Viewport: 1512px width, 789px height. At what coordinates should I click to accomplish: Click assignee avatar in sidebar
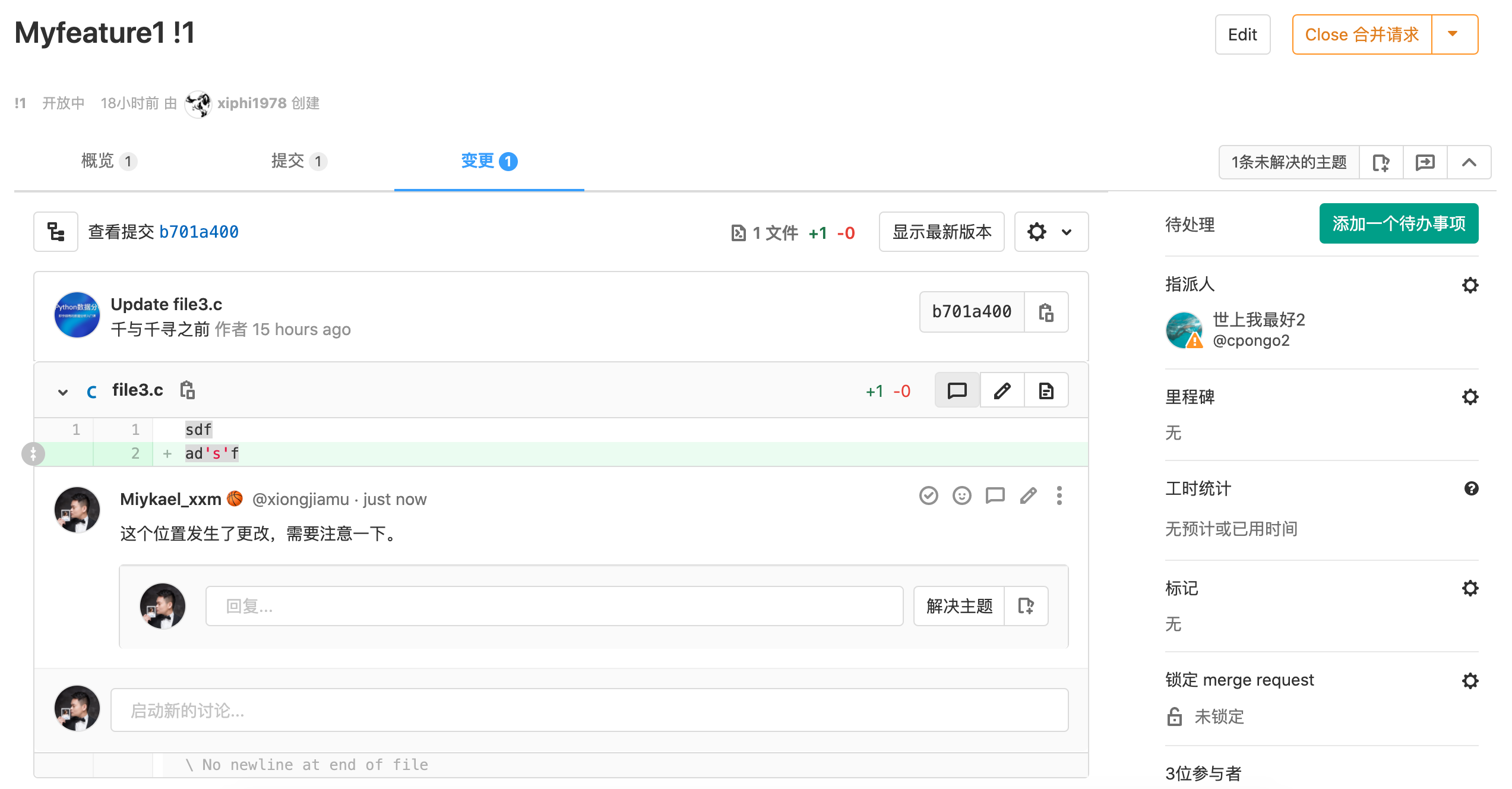pyautogui.click(x=1184, y=330)
